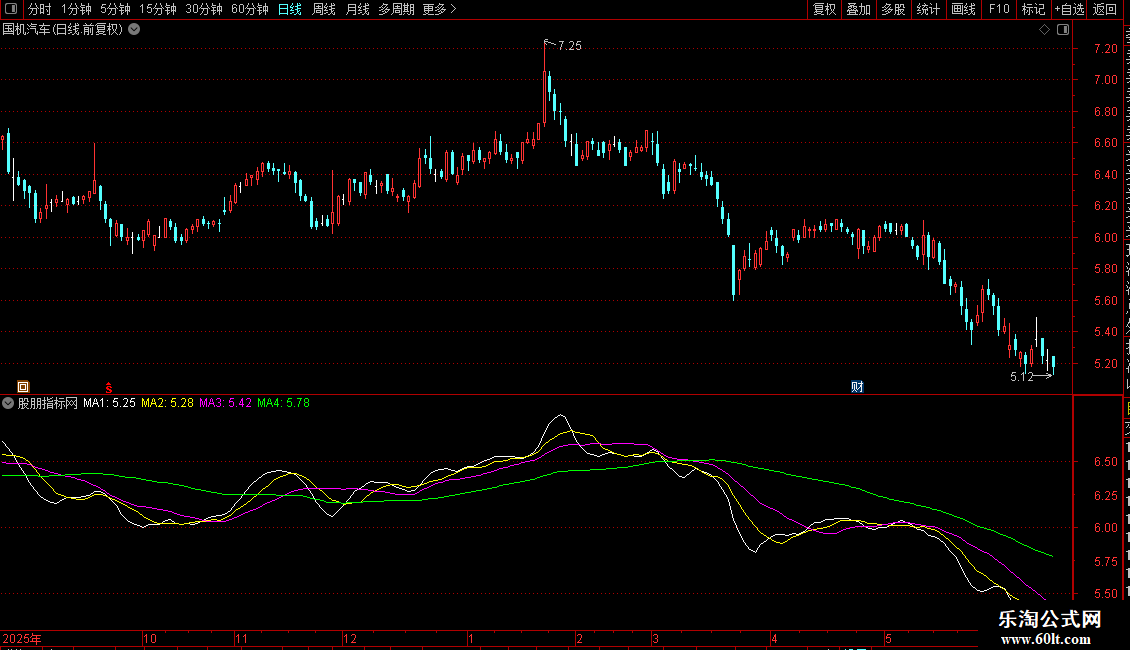Open F10 company information
Screen dimensions: 1130x650
999,9
